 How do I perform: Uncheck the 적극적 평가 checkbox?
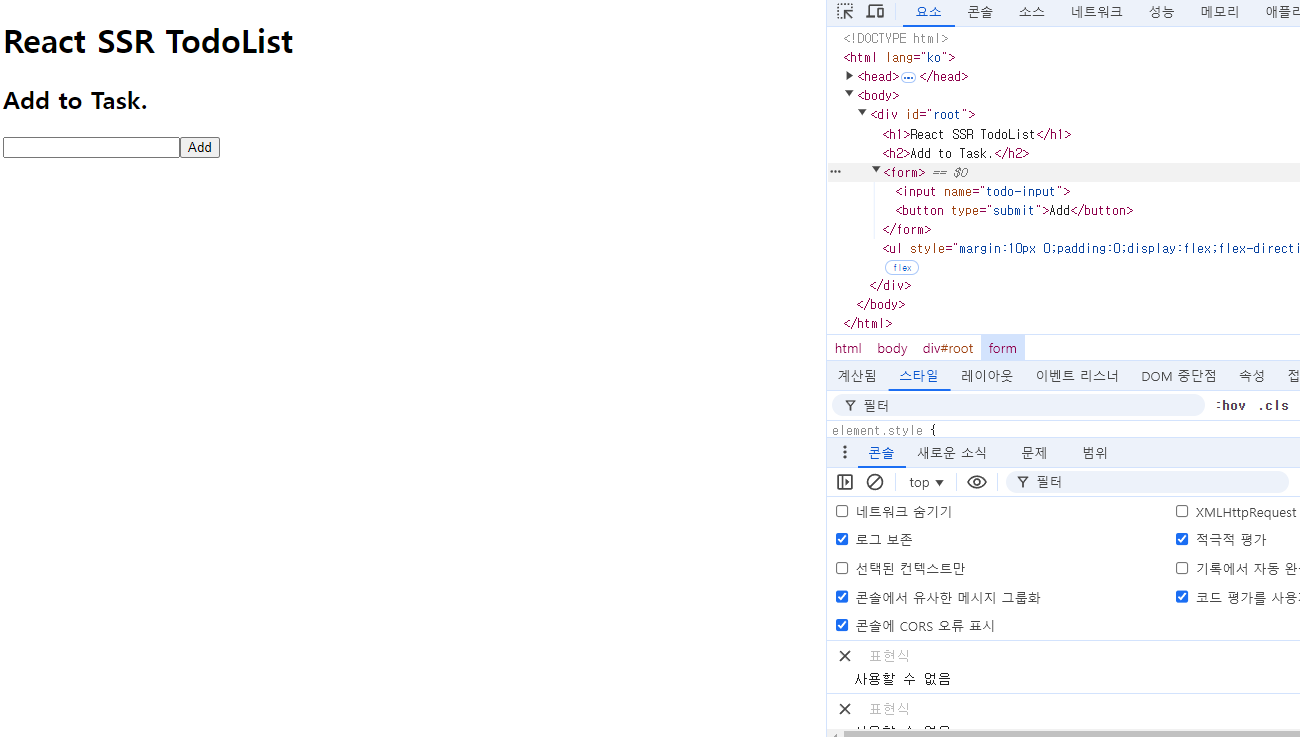pyautogui.click(x=1182, y=539)
